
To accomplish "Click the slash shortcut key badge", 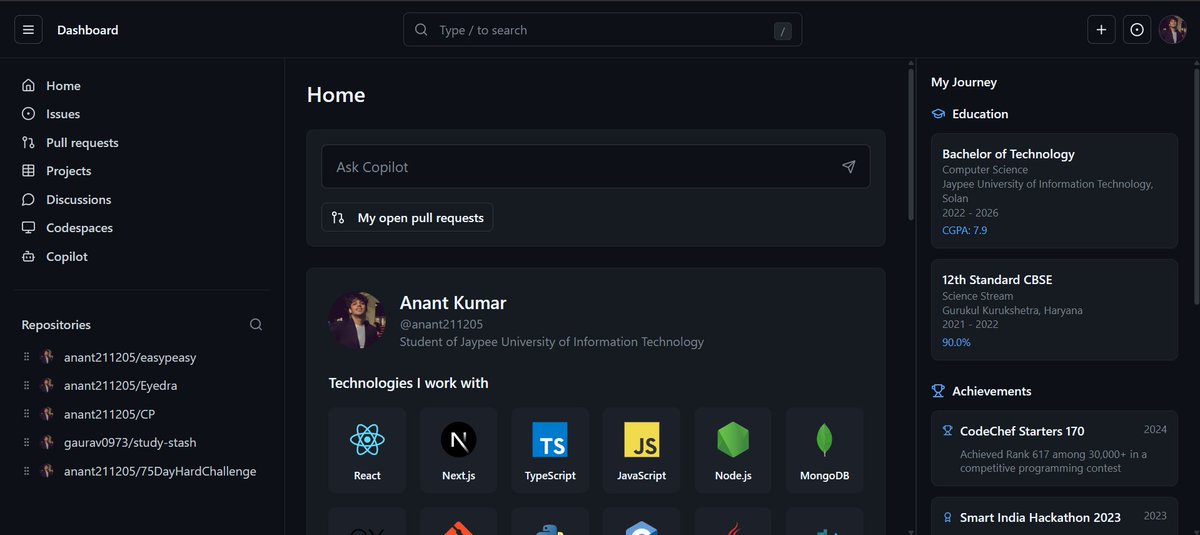I will point(783,31).
